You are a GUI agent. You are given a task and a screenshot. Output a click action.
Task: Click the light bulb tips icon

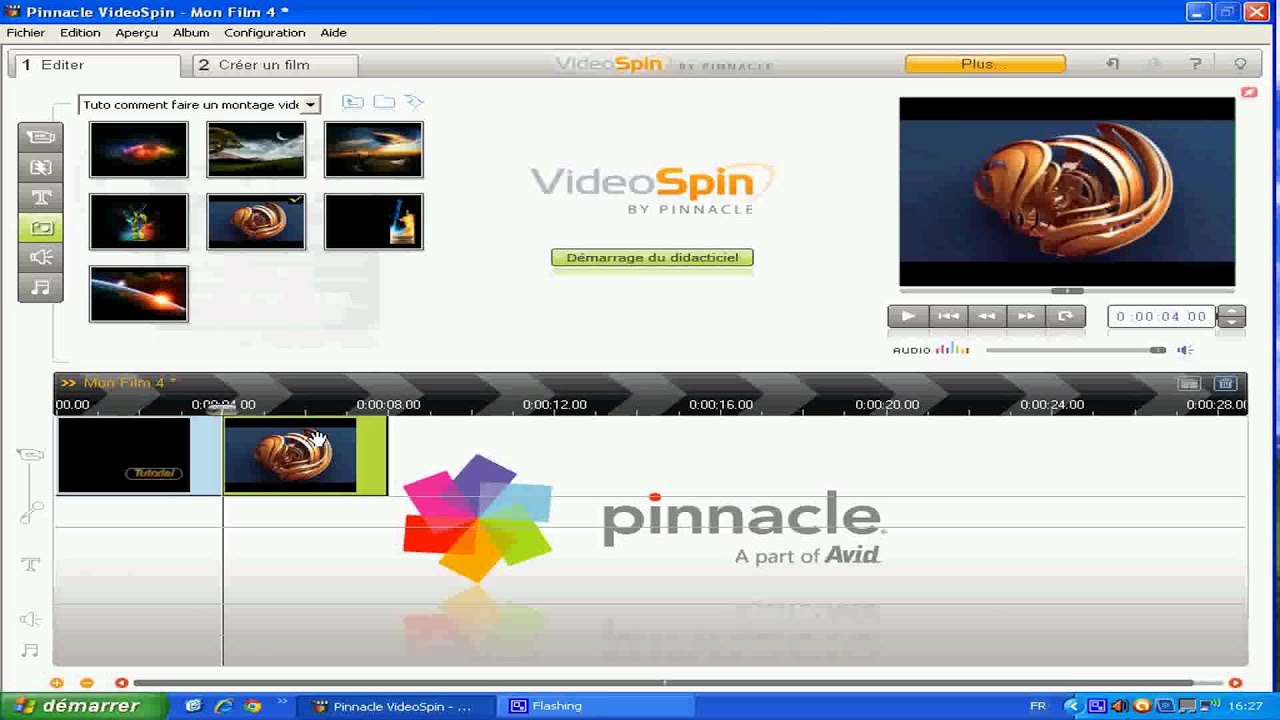[x=1240, y=64]
